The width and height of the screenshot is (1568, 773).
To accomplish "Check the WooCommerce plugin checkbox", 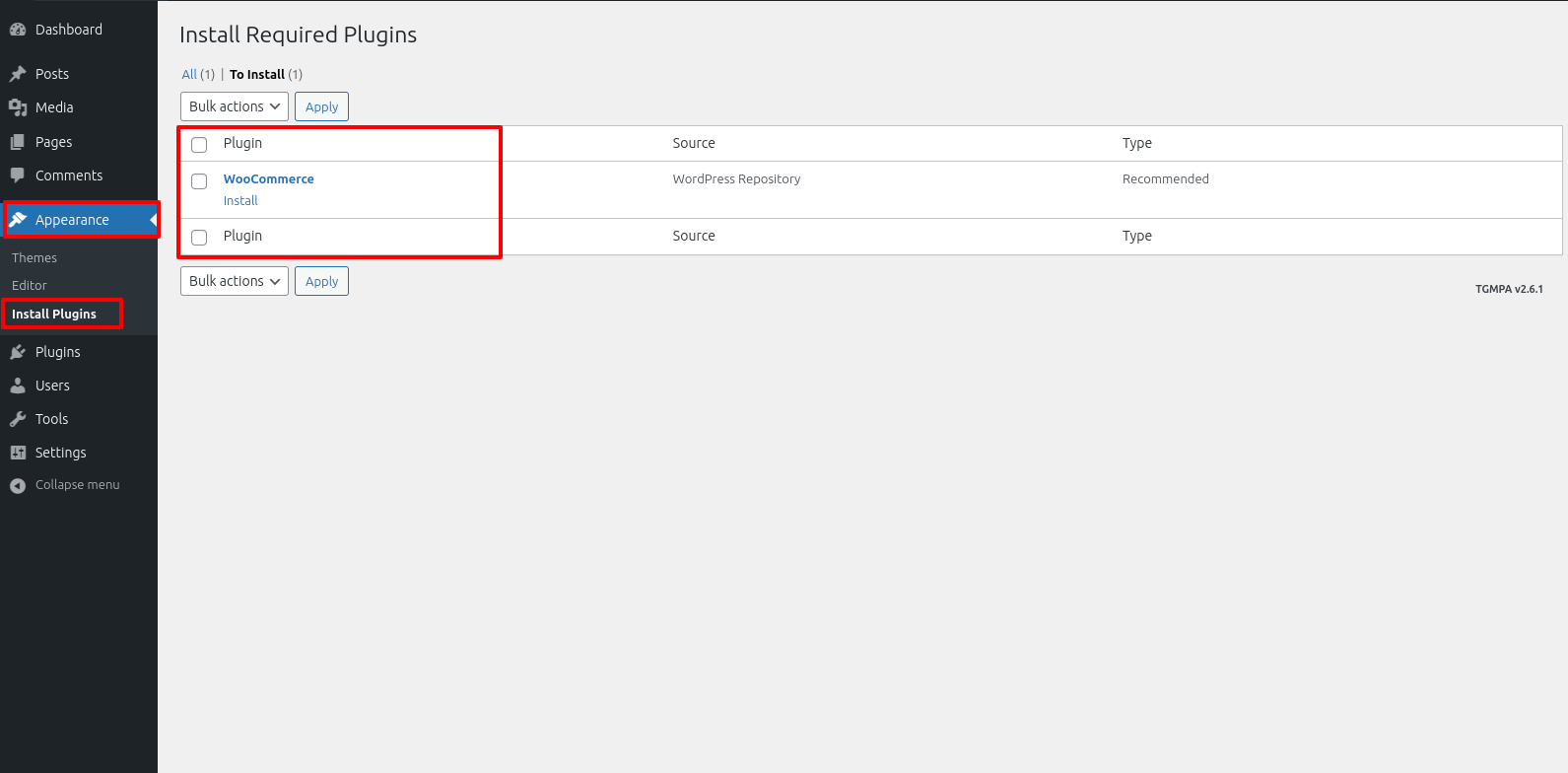I will [199, 181].
